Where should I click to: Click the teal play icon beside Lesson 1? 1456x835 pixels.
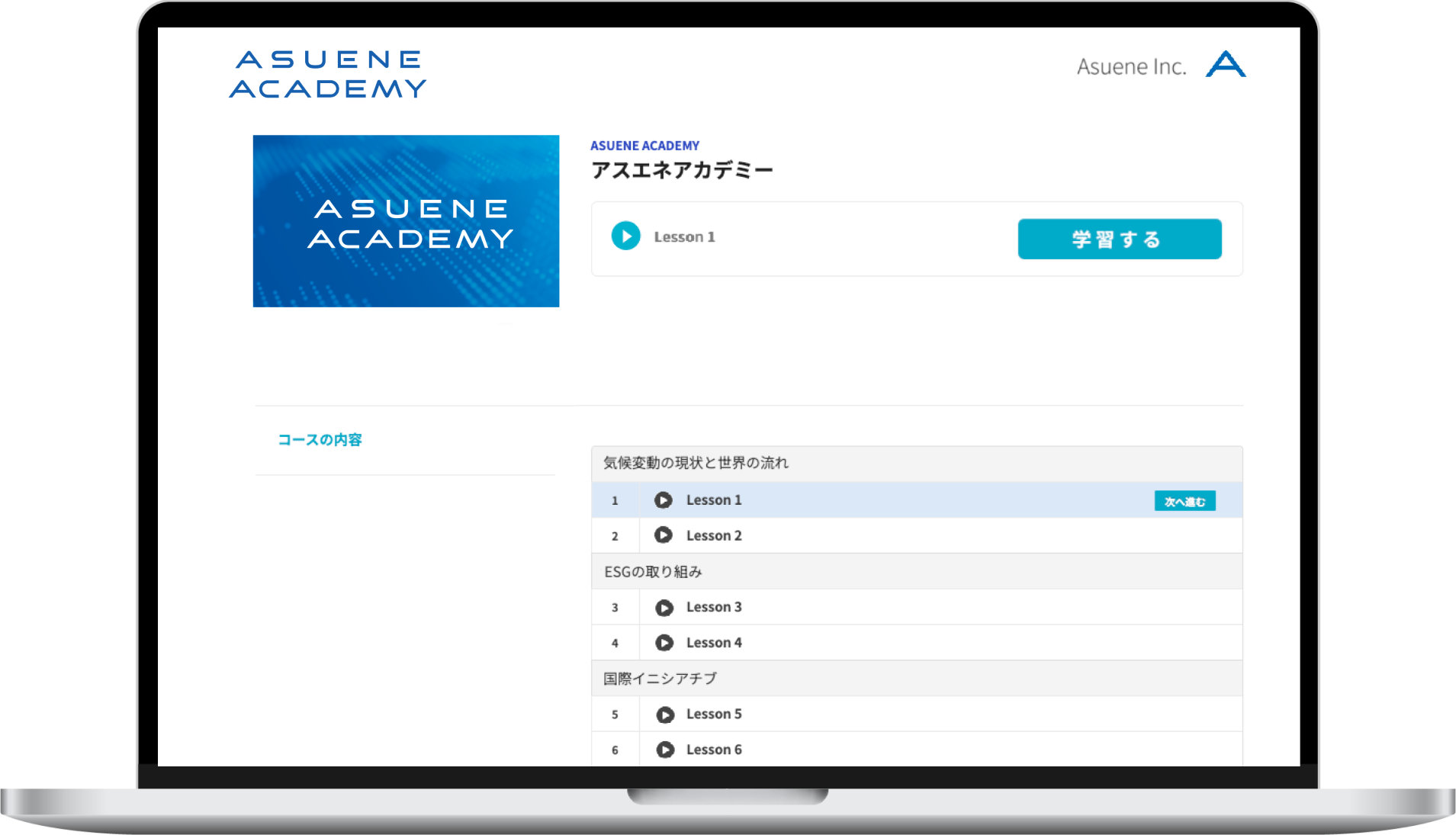[625, 236]
